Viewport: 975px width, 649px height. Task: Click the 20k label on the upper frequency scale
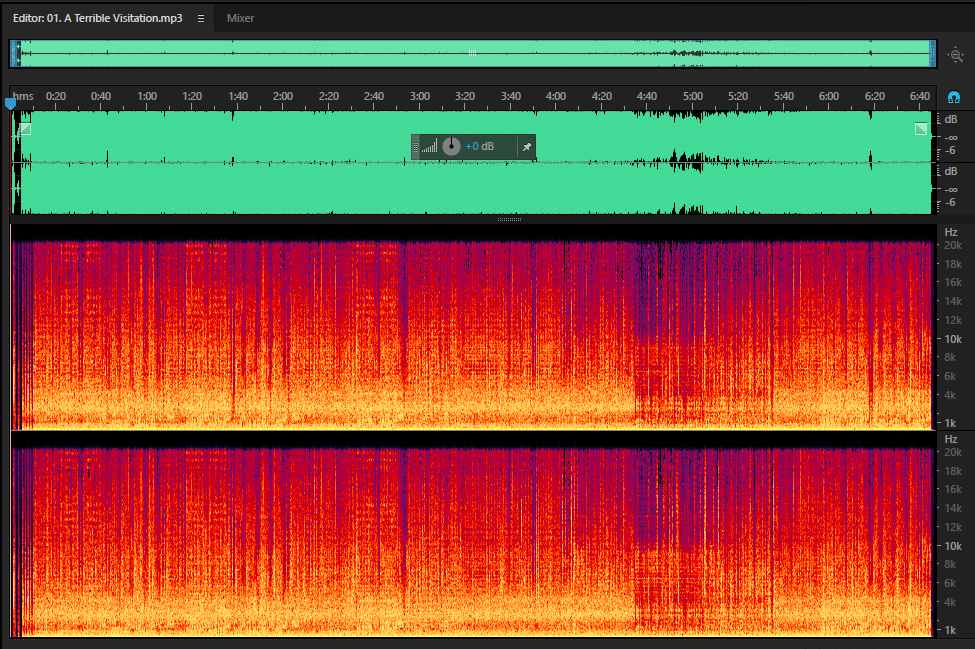(x=953, y=246)
